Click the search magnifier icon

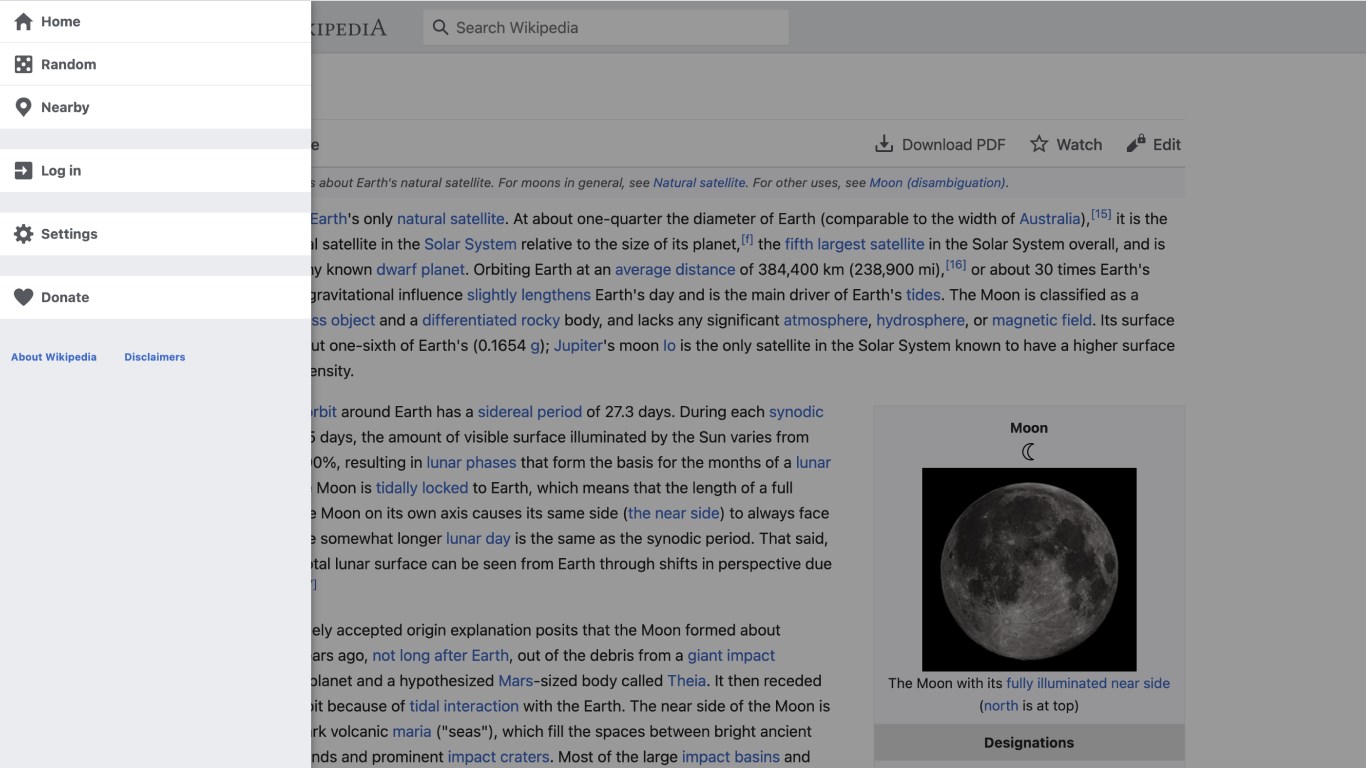(441, 27)
